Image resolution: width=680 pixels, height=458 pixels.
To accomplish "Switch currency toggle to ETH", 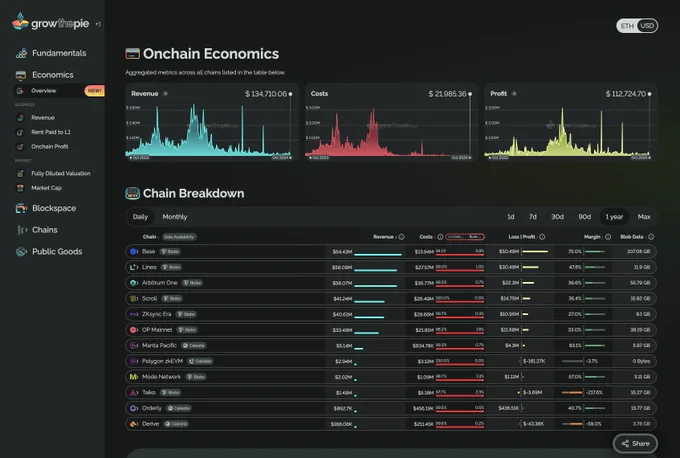I will 627,26.
